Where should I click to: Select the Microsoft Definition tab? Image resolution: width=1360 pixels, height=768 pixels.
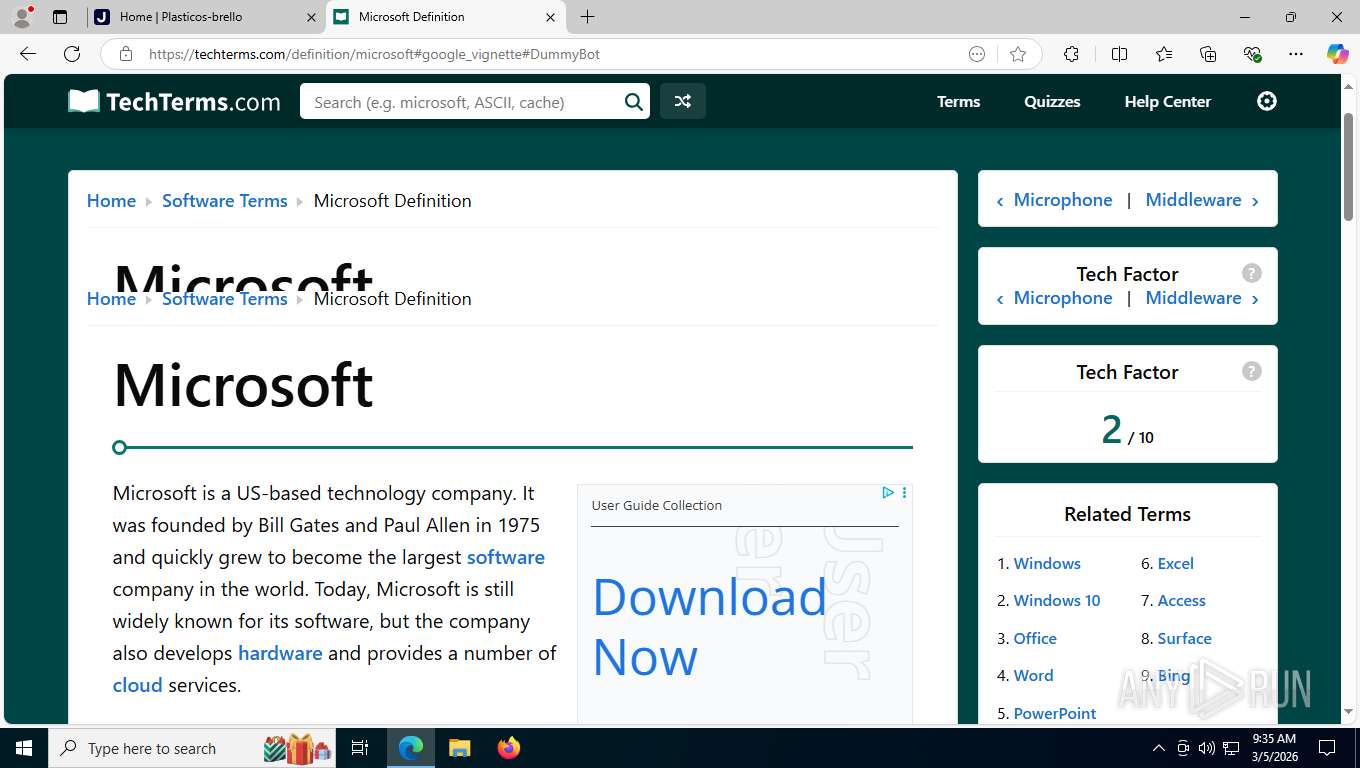pyautogui.click(x=446, y=17)
